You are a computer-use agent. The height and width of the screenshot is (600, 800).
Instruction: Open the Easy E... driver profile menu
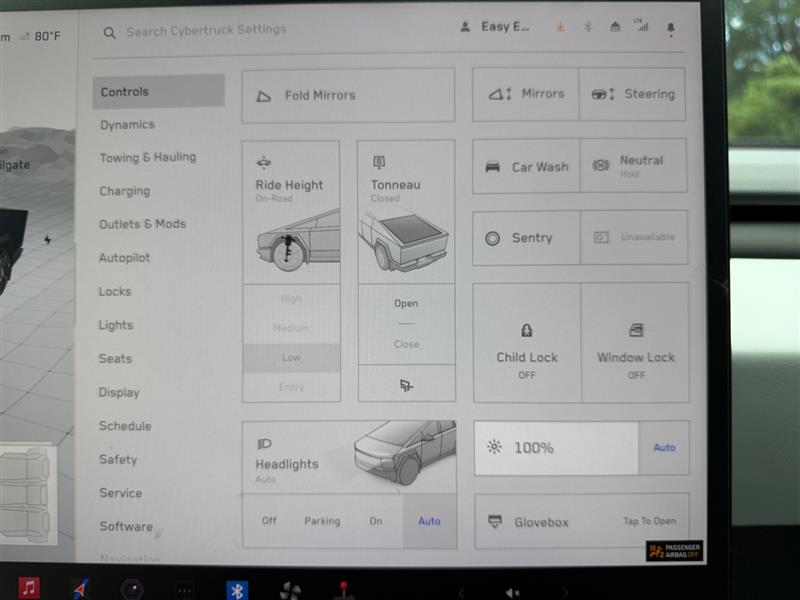pos(495,27)
